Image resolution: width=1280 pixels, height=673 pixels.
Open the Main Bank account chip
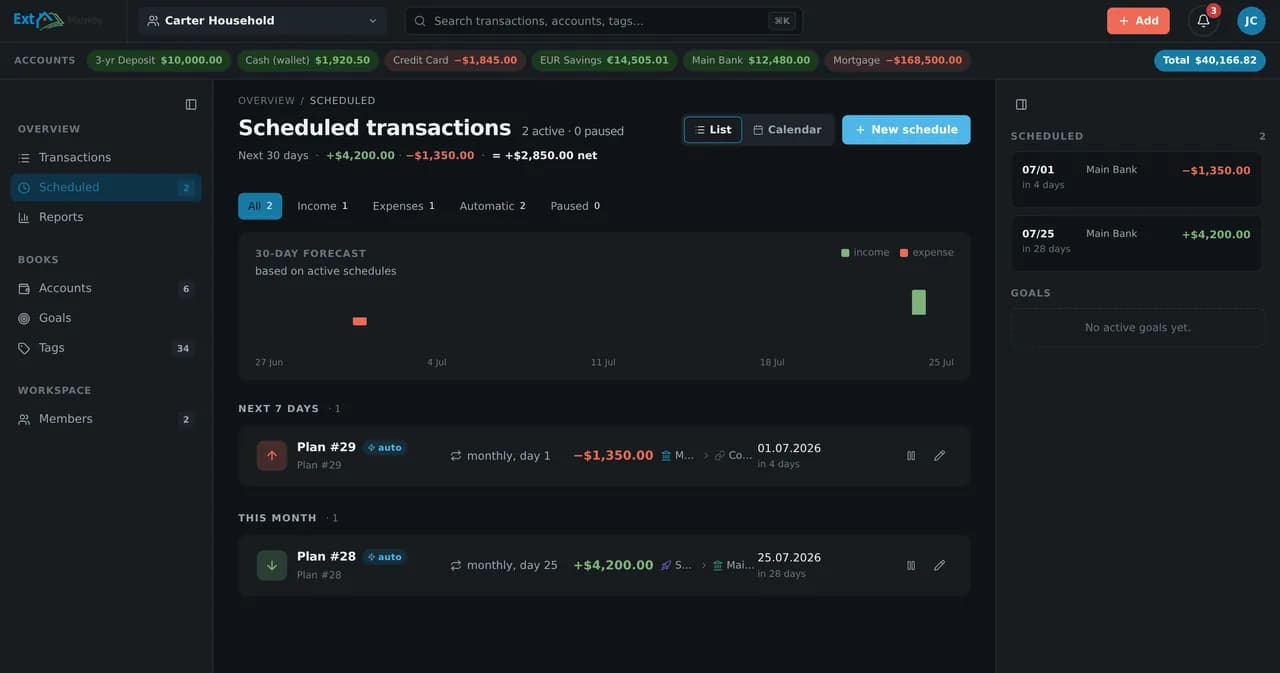[751, 61]
